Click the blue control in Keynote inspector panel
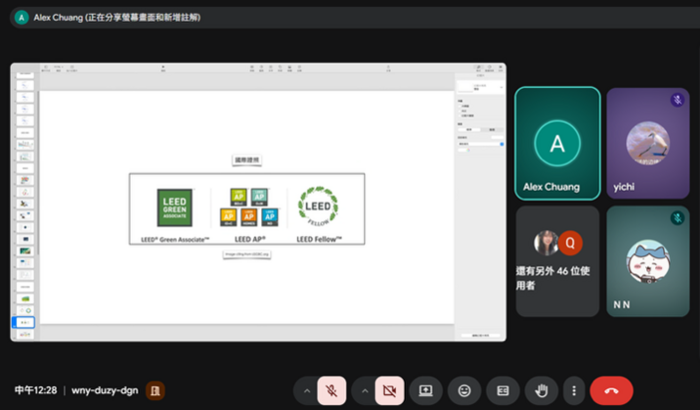The height and width of the screenshot is (410, 700). point(502,144)
